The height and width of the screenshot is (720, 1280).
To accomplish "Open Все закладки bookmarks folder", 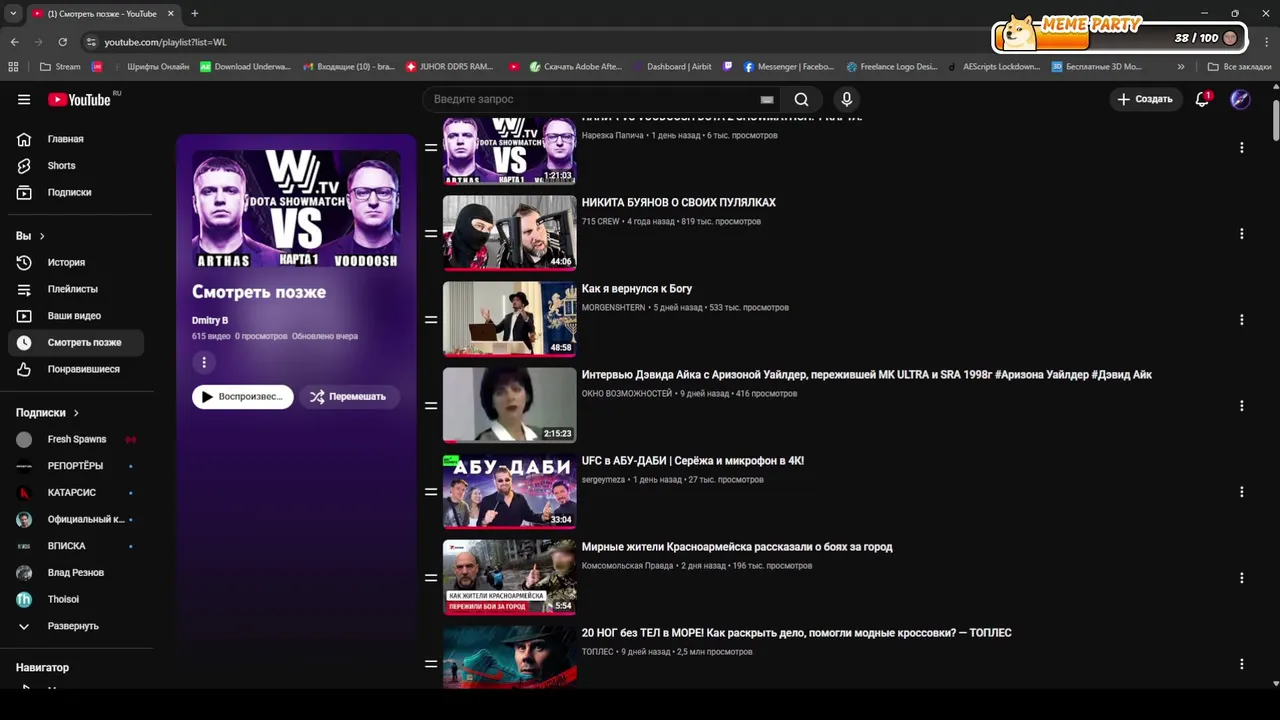I will 1240,67.
